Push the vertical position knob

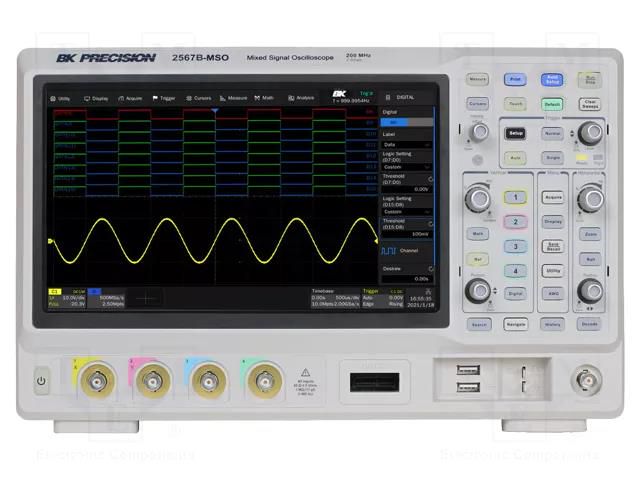tap(478, 291)
